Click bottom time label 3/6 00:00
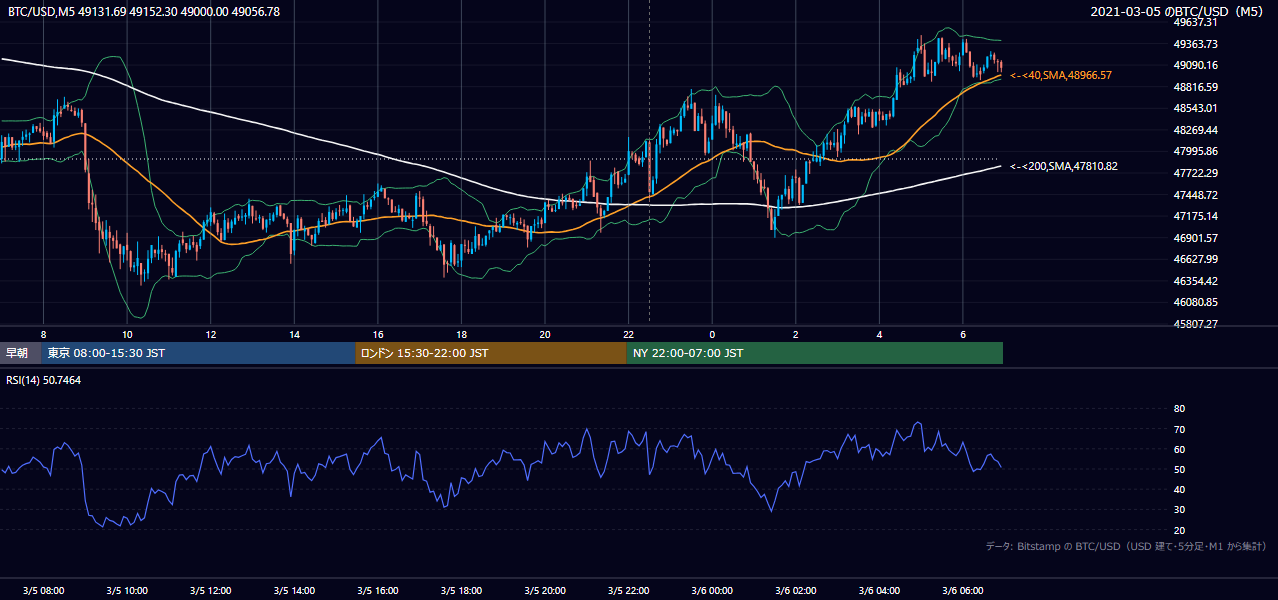Screen dimensions: 1278x600 tap(712, 591)
